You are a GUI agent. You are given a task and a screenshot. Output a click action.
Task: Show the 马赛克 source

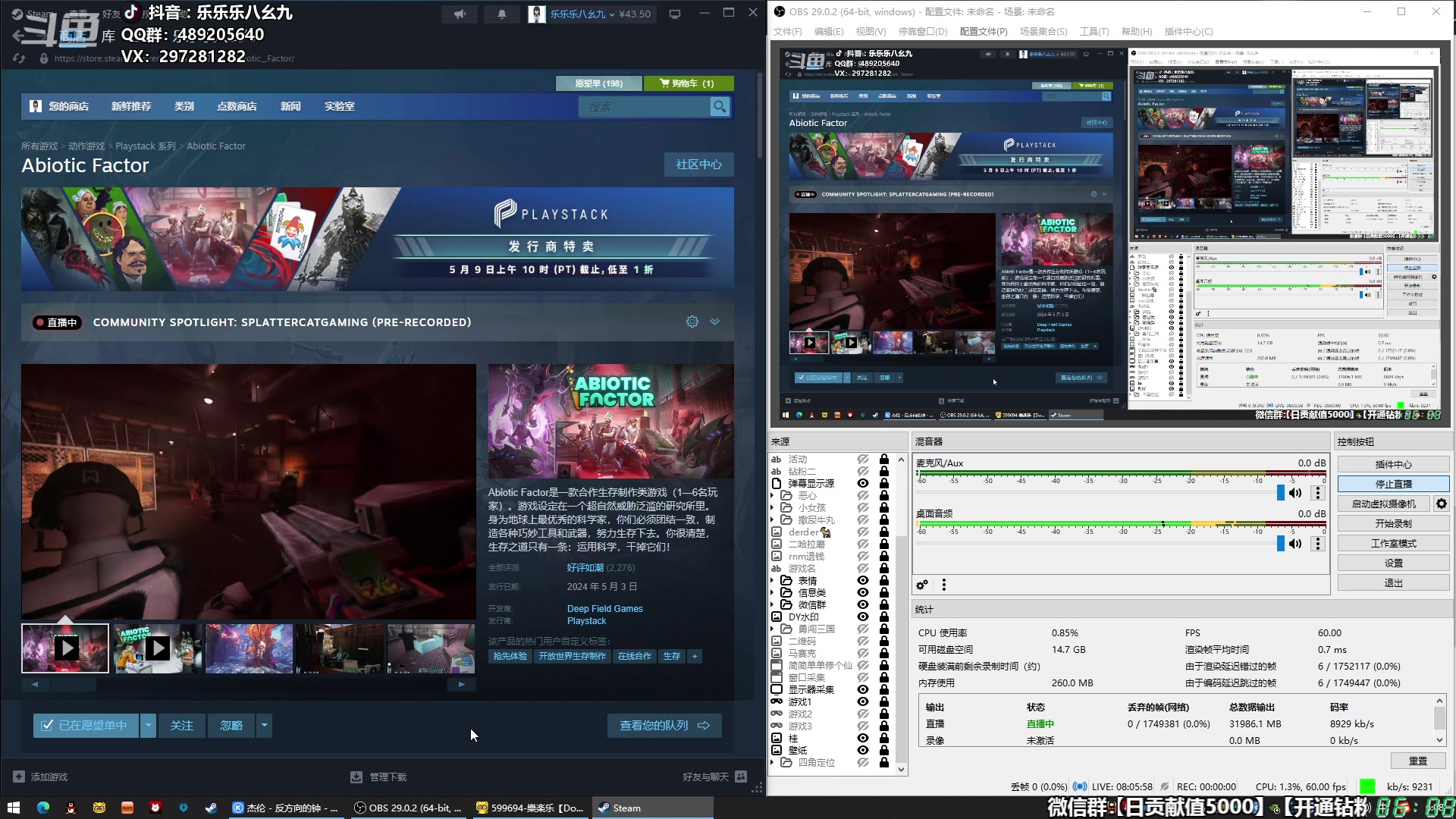click(x=863, y=654)
